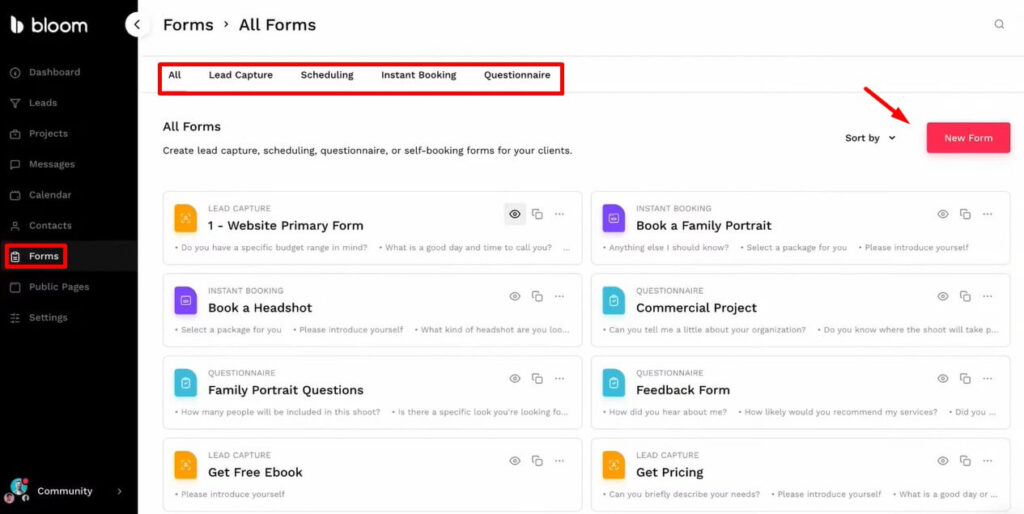Screen dimensions: 1024x514
Task: Click the Forms breadcrumb link
Action: point(188,25)
